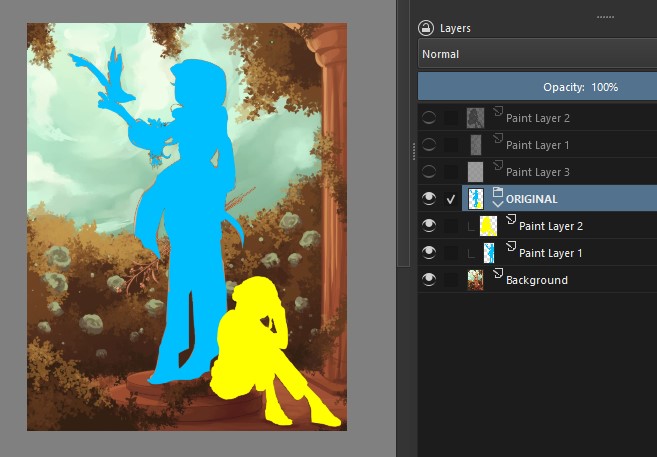Hide the Background layer using its eye icon

[x=429, y=280]
